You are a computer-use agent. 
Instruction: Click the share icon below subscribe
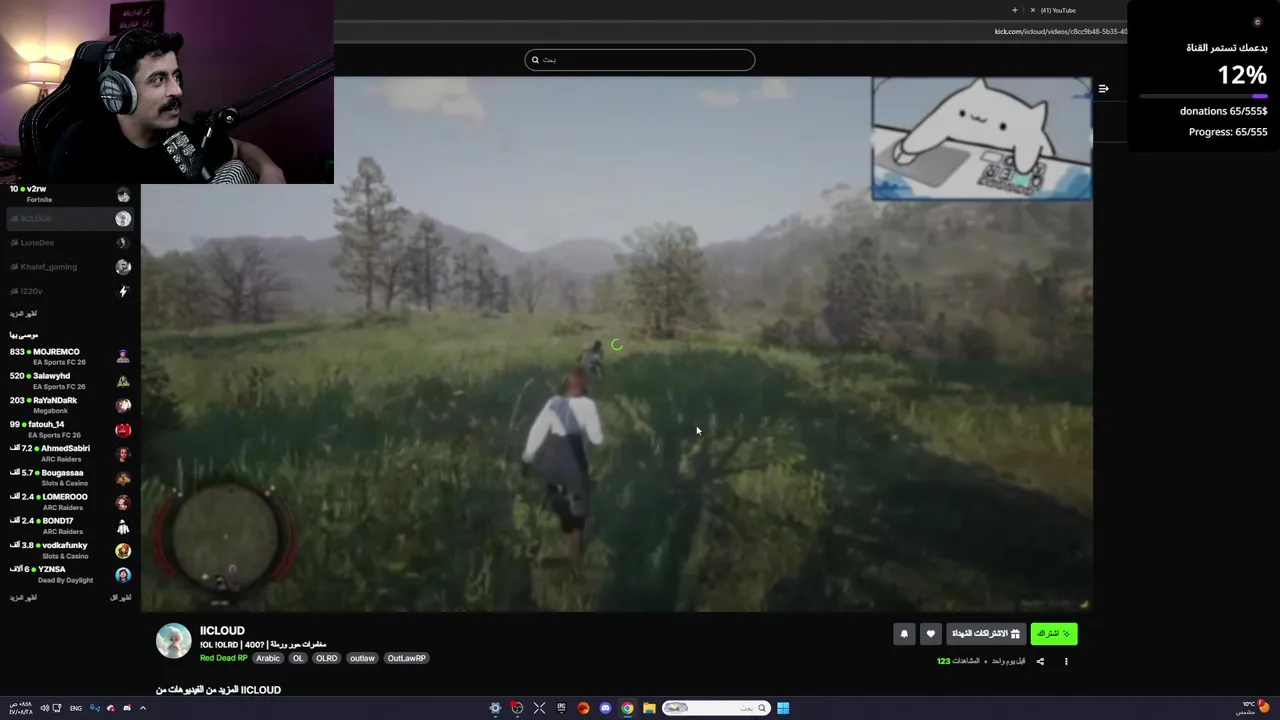click(x=1040, y=661)
